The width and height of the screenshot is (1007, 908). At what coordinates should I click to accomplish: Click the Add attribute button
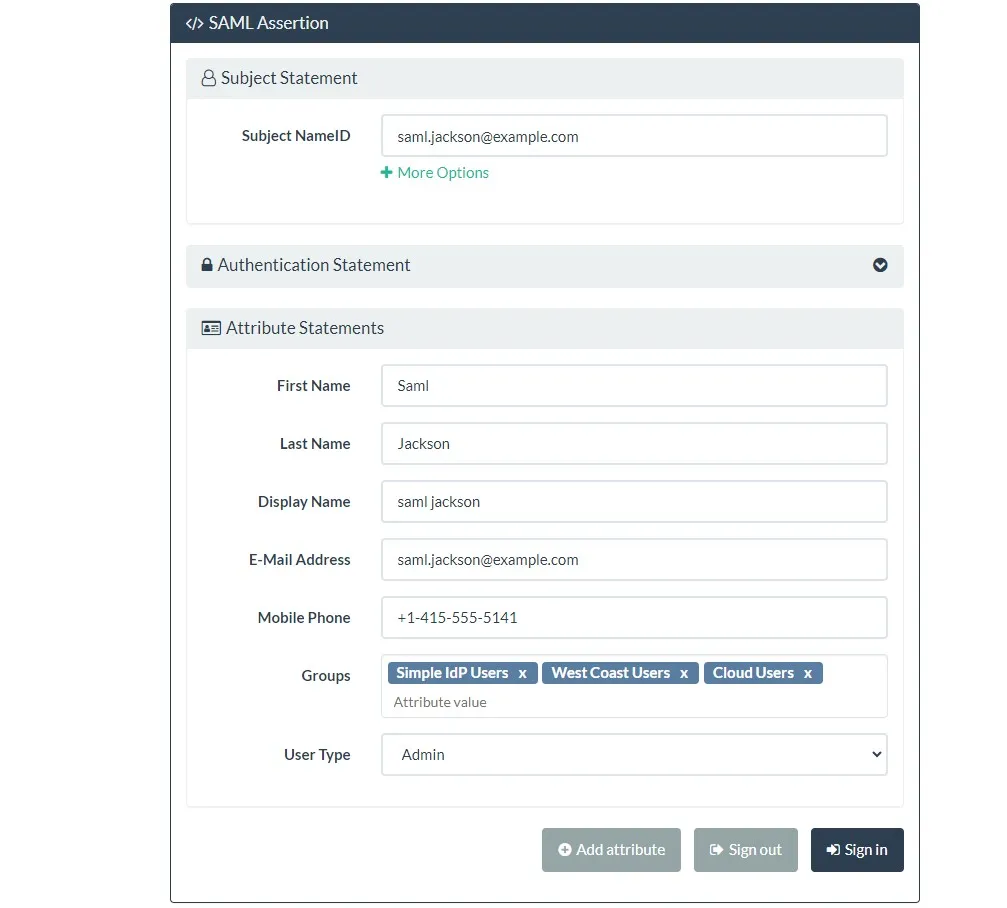point(611,849)
